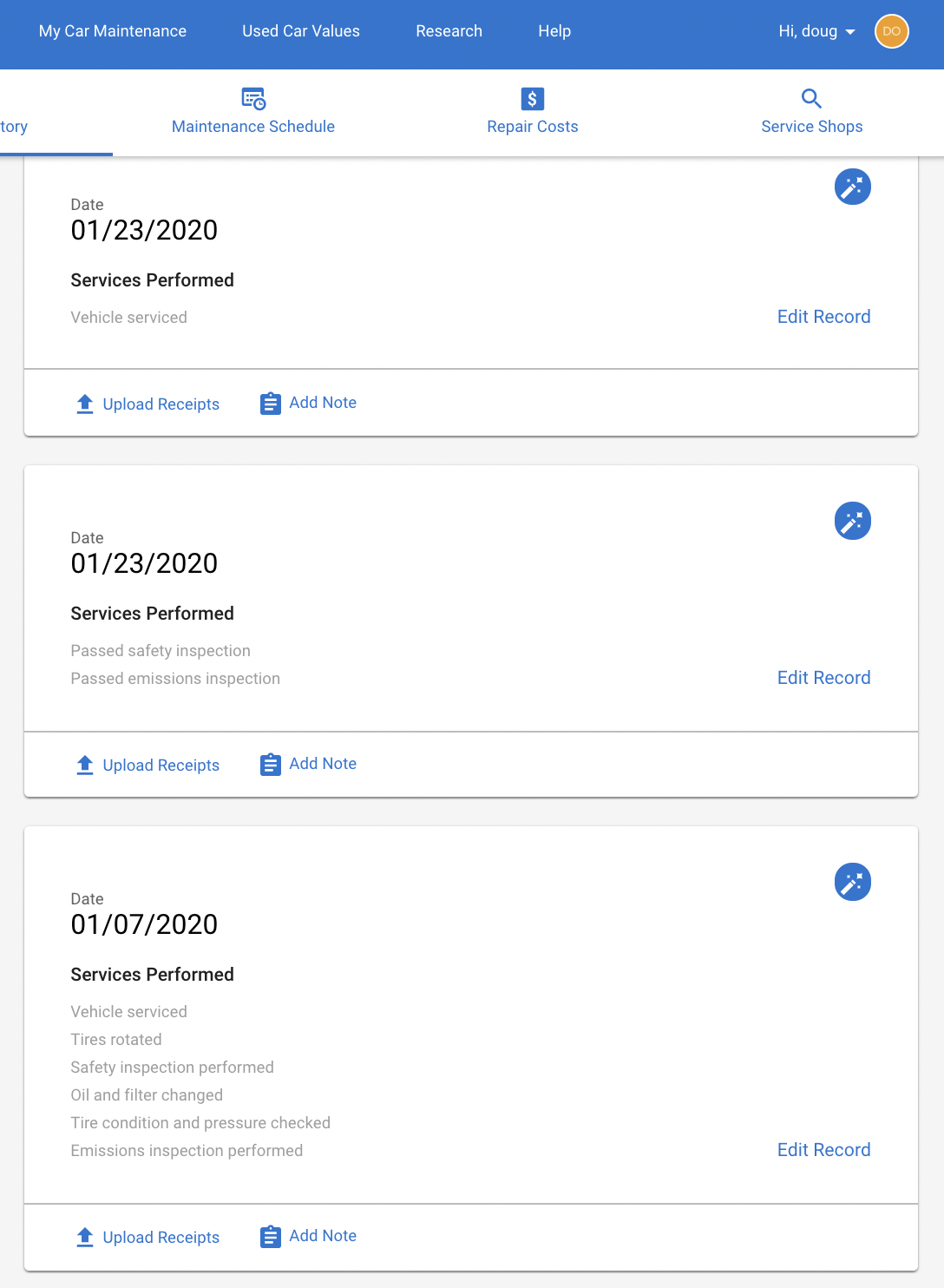
Task: Open My Car Maintenance menu item
Action: tap(113, 31)
